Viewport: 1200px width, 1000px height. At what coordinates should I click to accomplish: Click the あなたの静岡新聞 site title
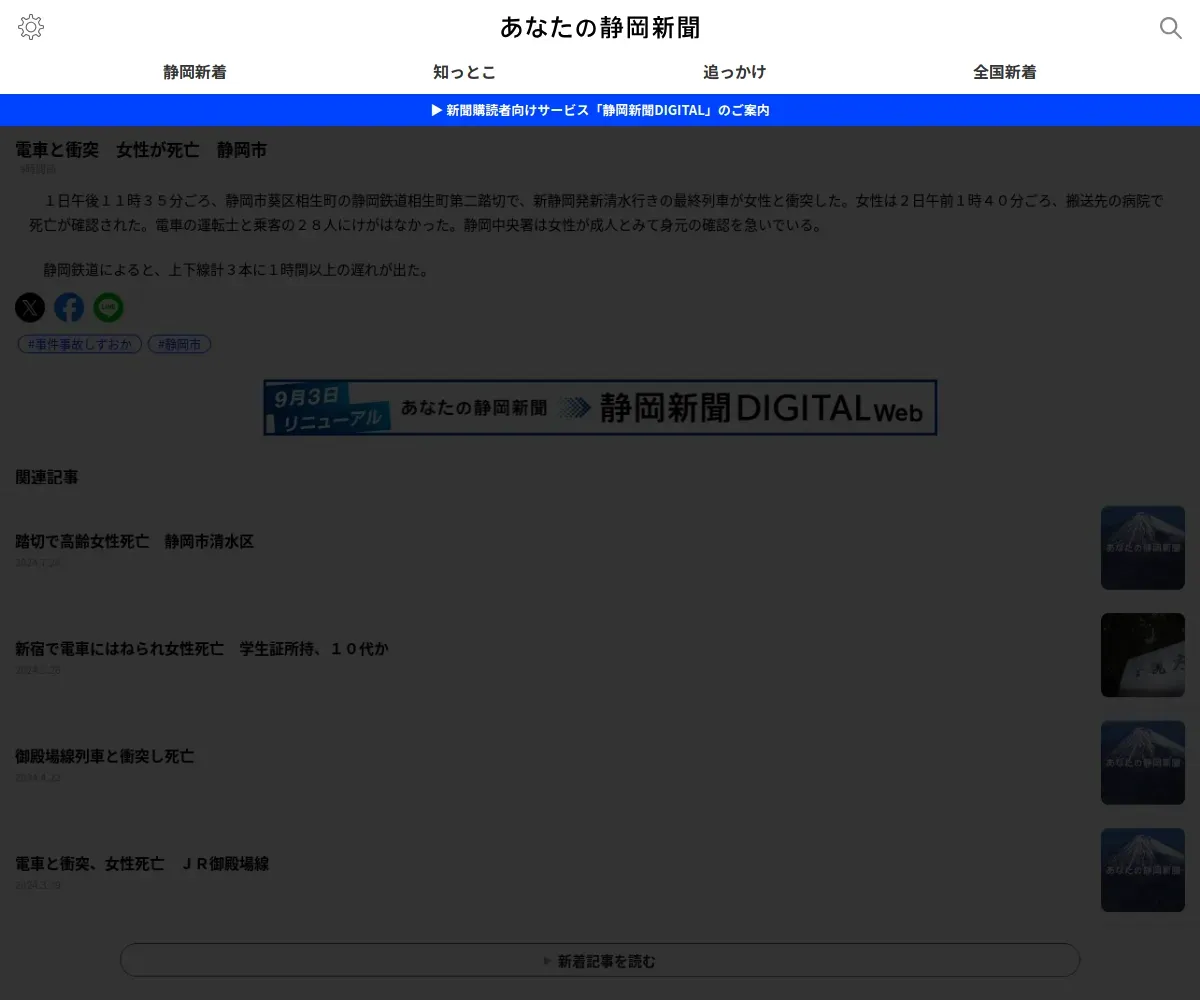tap(600, 27)
